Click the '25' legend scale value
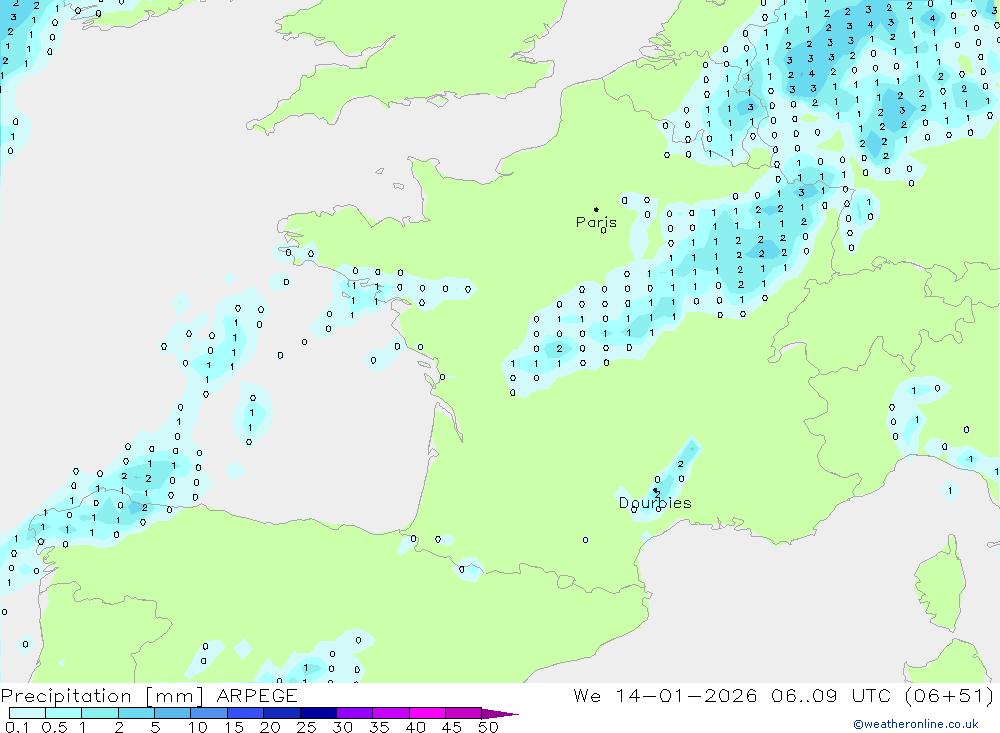 coord(307,727)
